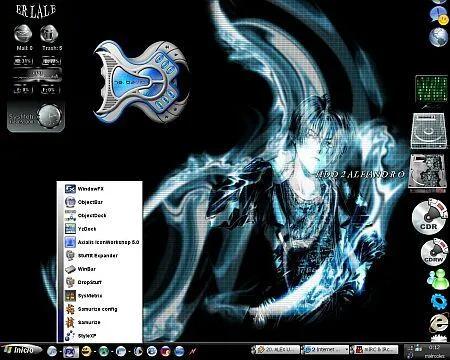The image size is (450, 360).
Task: Switch to the mIRC taskbar button
Action: pyautogui.click(x=375, y=350)
